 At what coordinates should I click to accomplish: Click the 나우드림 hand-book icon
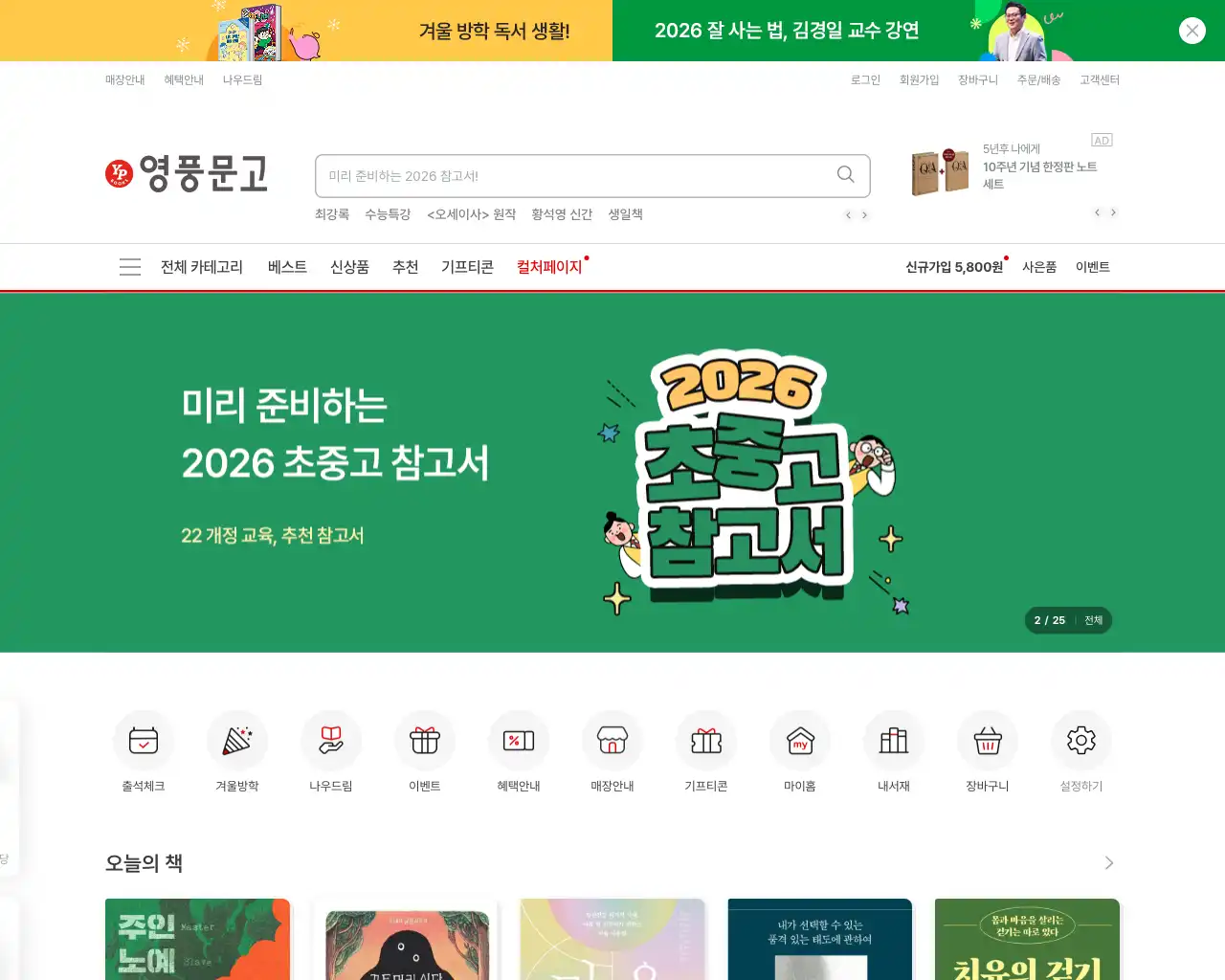[331, 740]
